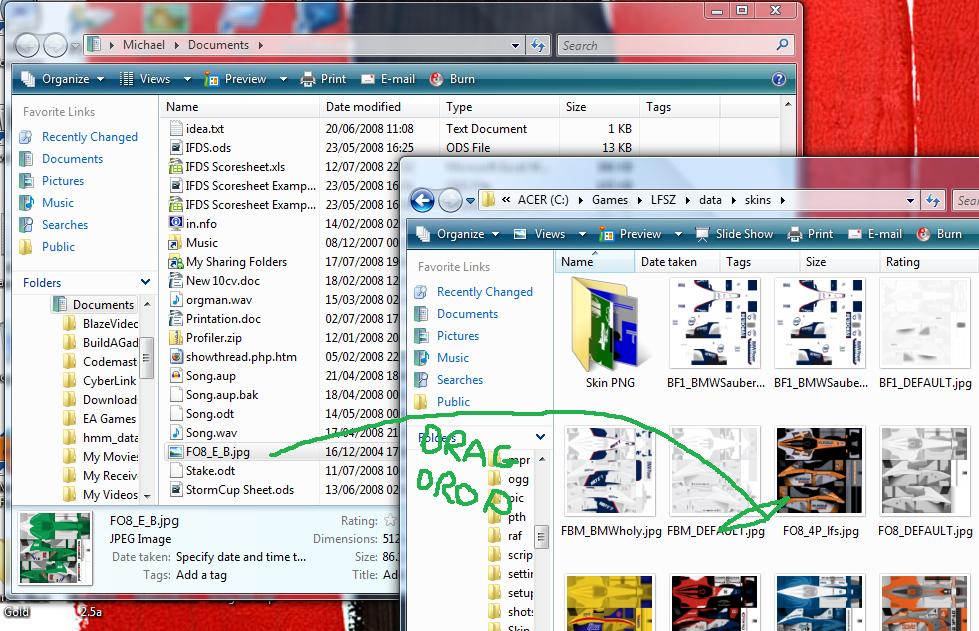This screenshot has height=631, width=979.
Task: Open Views dropdown arrow in Documents window
Action: (187, 79)
